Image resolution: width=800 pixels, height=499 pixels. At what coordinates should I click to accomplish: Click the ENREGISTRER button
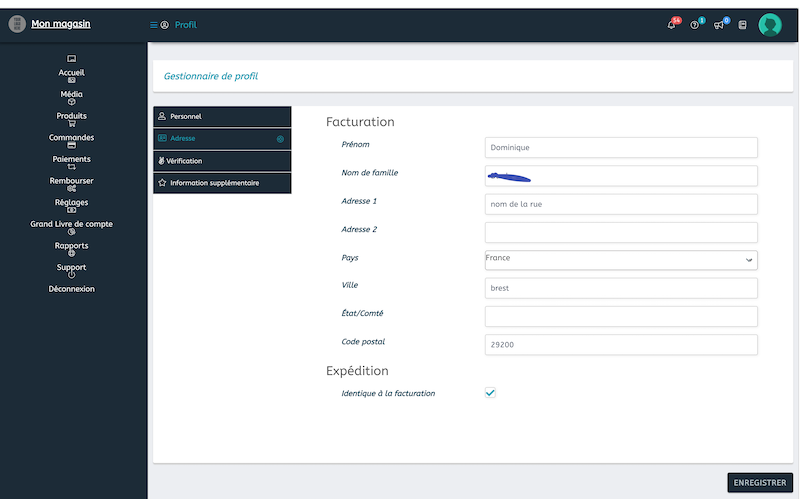pyautogui.click(x=760, y=483)
